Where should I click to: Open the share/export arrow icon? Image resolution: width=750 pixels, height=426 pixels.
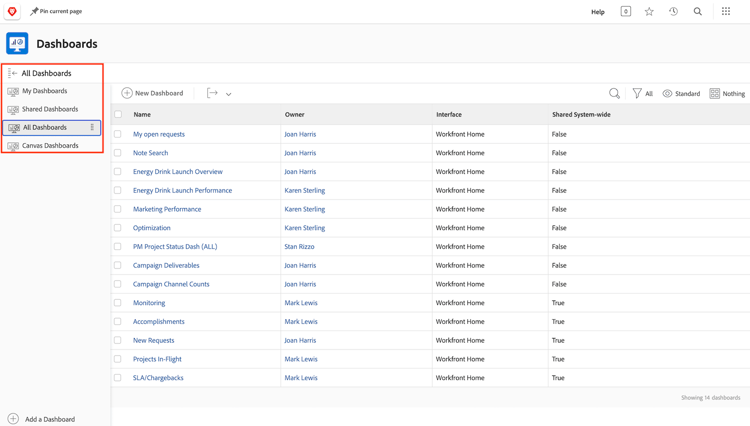click(212, 93)
